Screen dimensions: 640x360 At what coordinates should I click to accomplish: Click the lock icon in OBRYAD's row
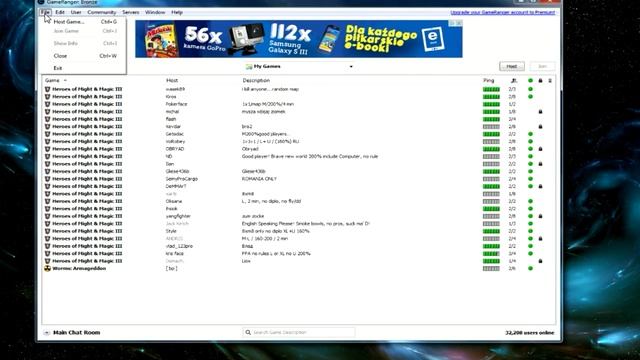[x=540, y=149]
